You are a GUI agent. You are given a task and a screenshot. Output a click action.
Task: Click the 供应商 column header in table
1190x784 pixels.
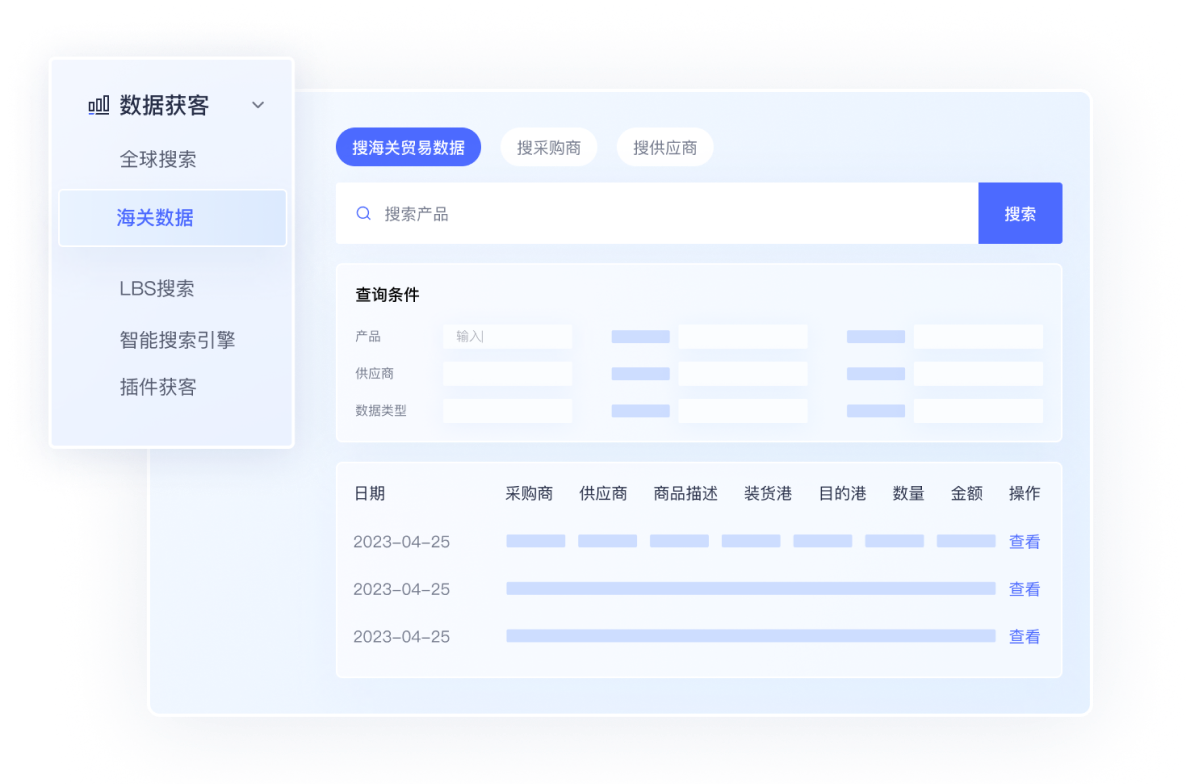(603, 494)
